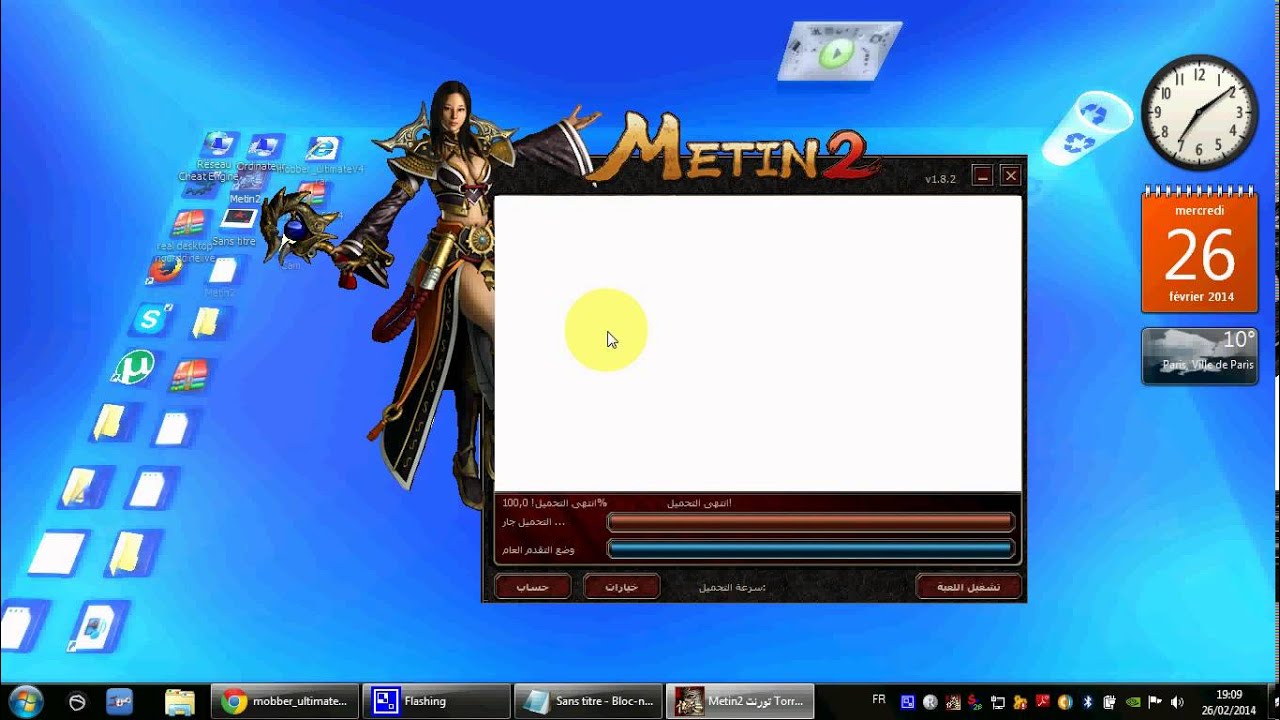Switch to Metin2 Torrent taskbar window
Viewport: 1280px width, 720px height.
[x=739, y=702]
